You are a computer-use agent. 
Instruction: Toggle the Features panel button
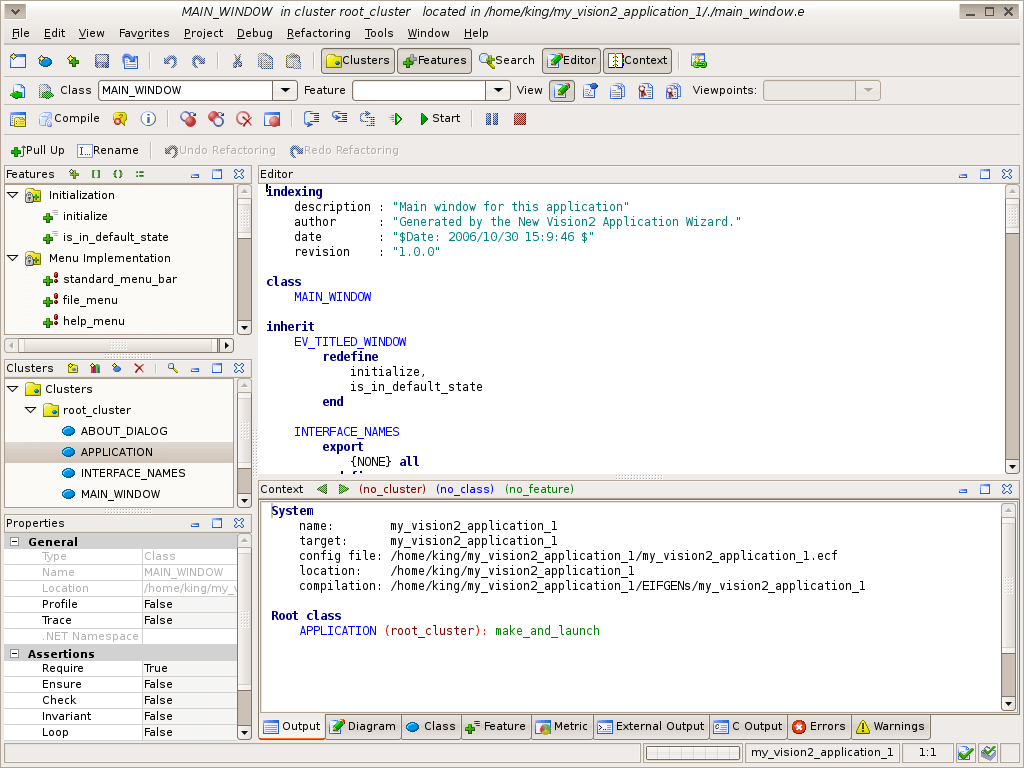(x=434, y=61)
